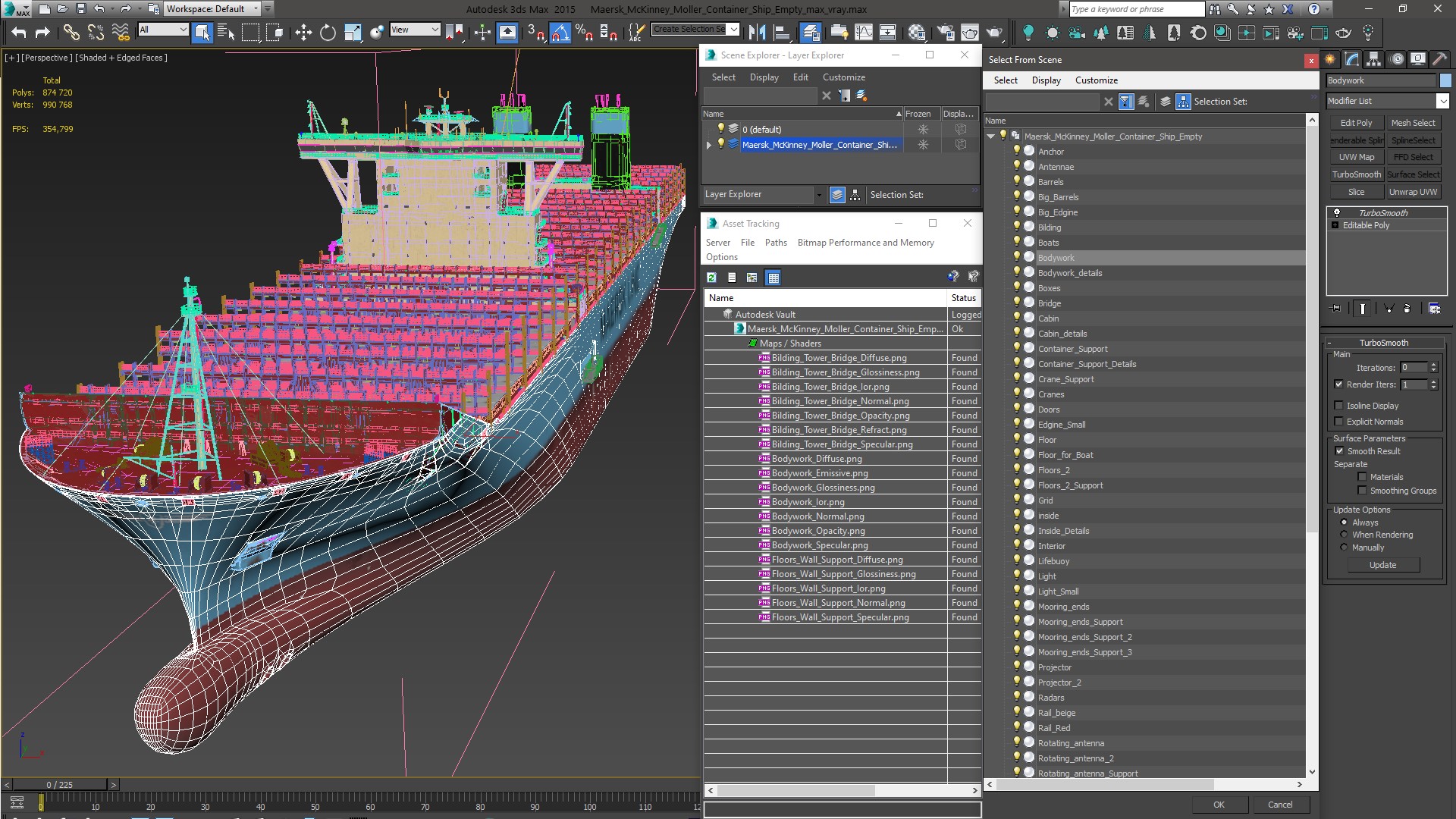
Task: Click the Undo arrow in main toolbar
Action: coord(19,32)
